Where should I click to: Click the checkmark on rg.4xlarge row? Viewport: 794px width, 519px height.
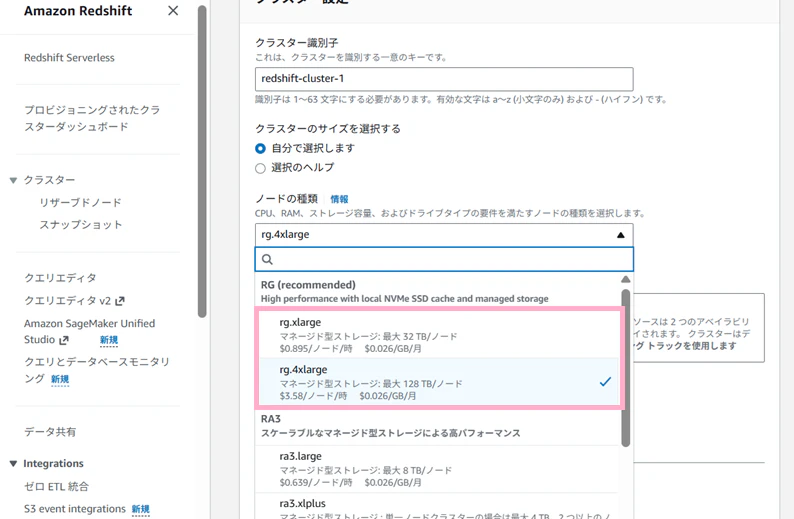[x=605, y=382]
